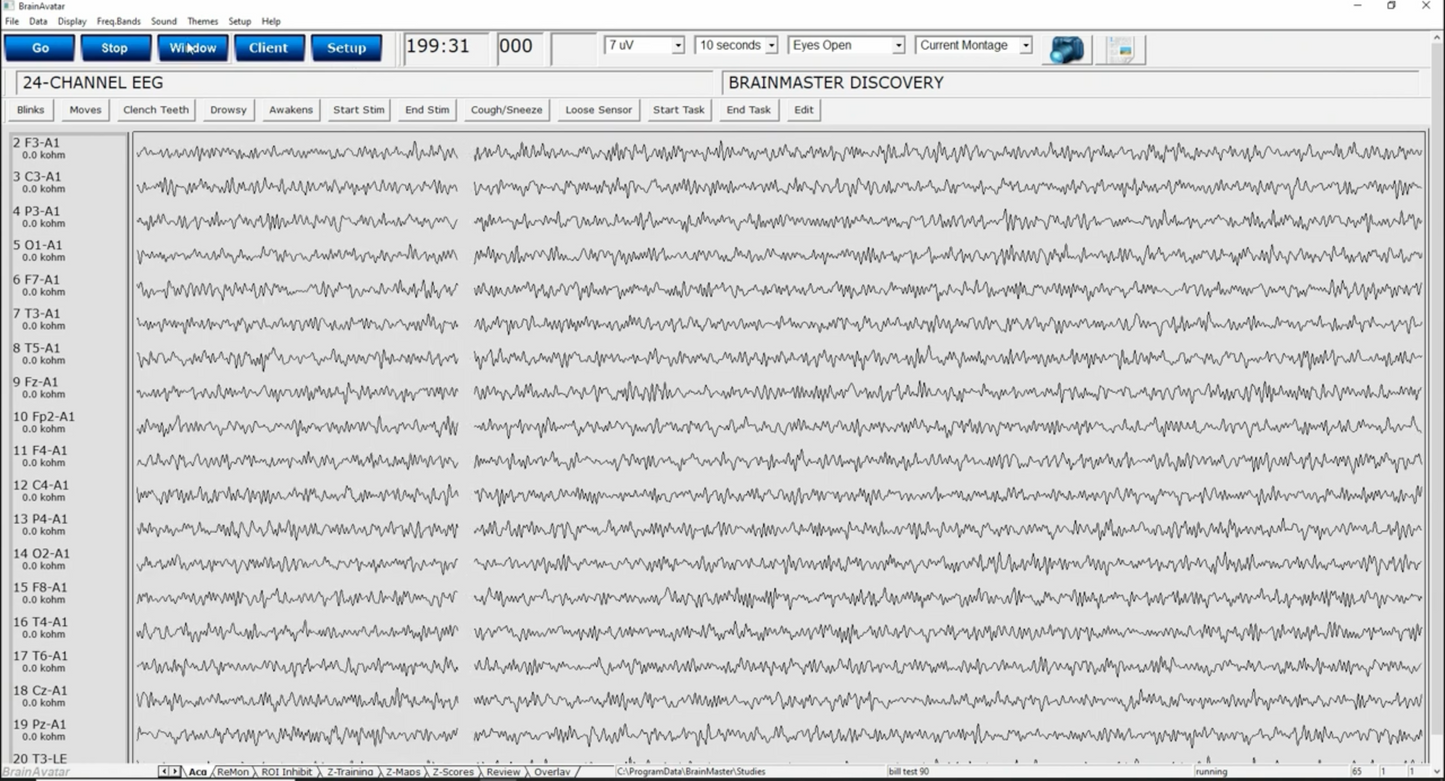Mark an Awakens event

click(291, 110)
